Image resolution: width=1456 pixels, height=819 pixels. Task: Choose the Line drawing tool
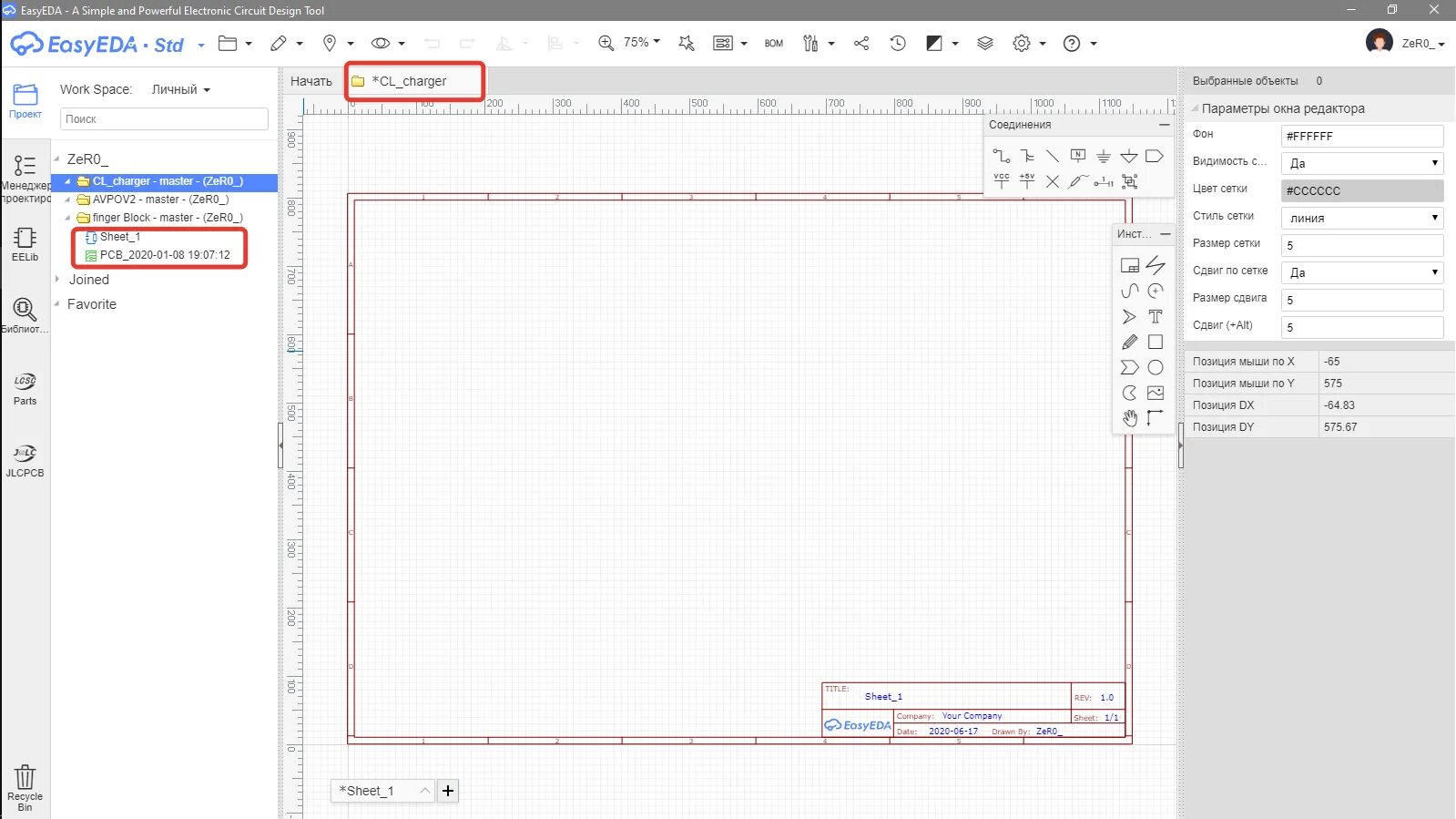tap(1156, 265)
